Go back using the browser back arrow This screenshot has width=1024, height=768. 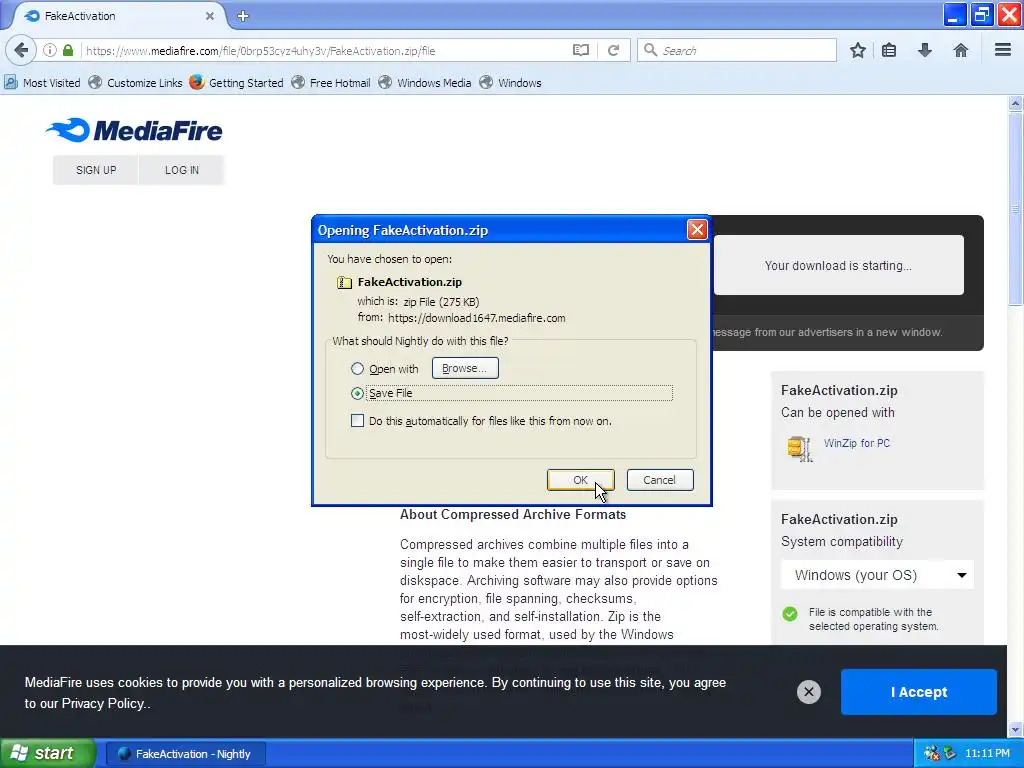point(21,50)
